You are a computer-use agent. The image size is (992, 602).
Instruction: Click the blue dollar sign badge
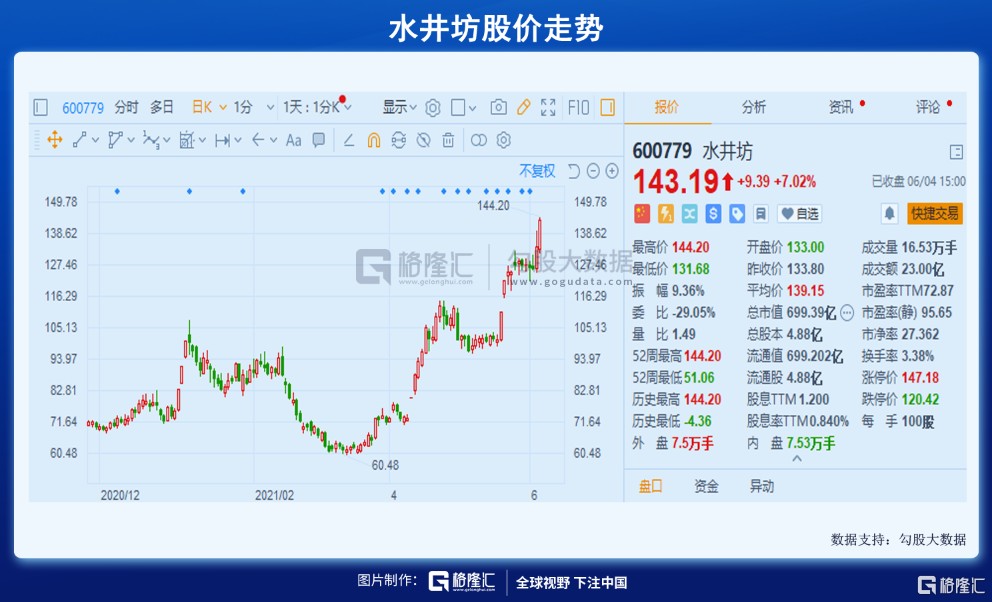click(713, 214)
